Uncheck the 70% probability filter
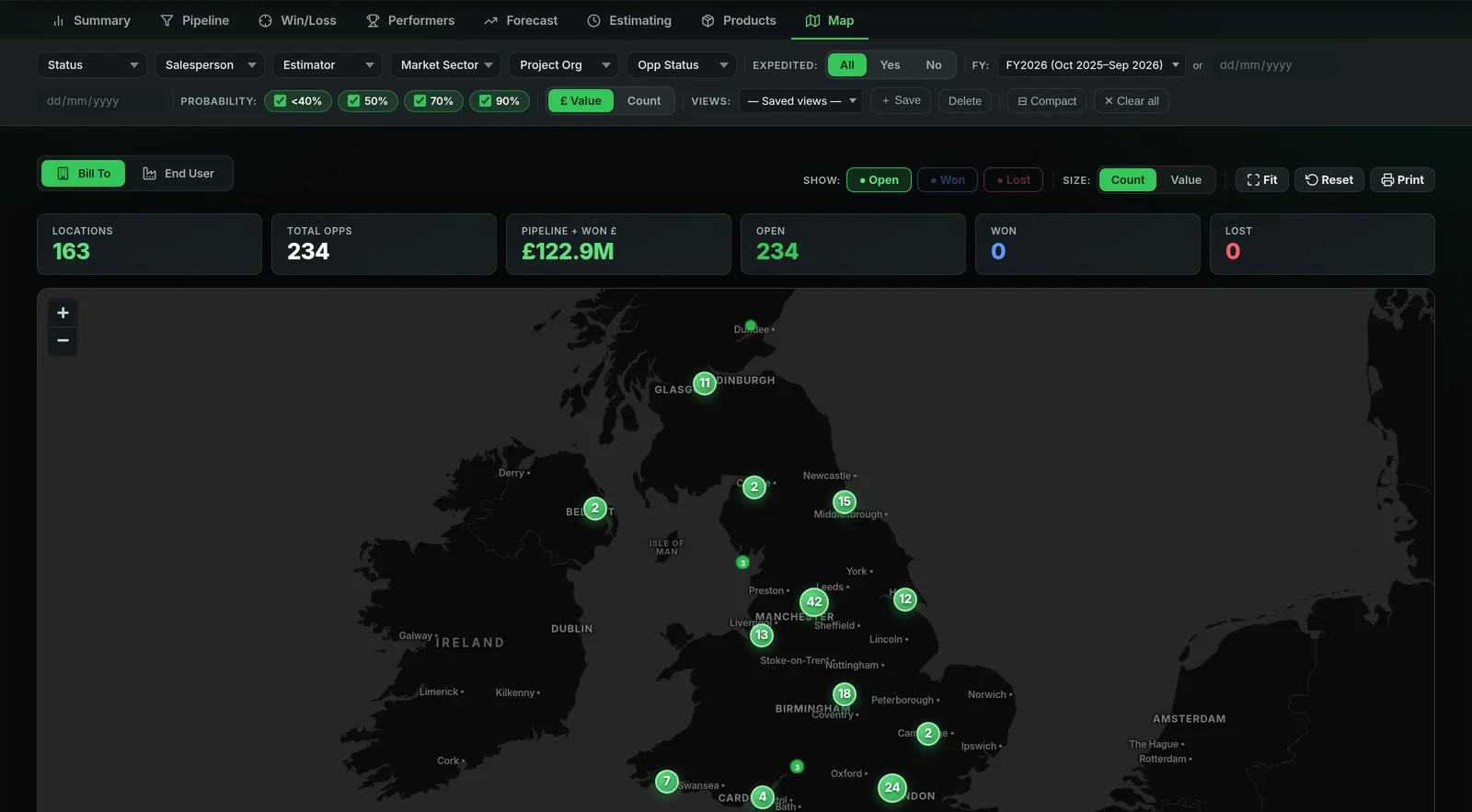This screenshot has height=812, width=1472. (x=433, y=101)
